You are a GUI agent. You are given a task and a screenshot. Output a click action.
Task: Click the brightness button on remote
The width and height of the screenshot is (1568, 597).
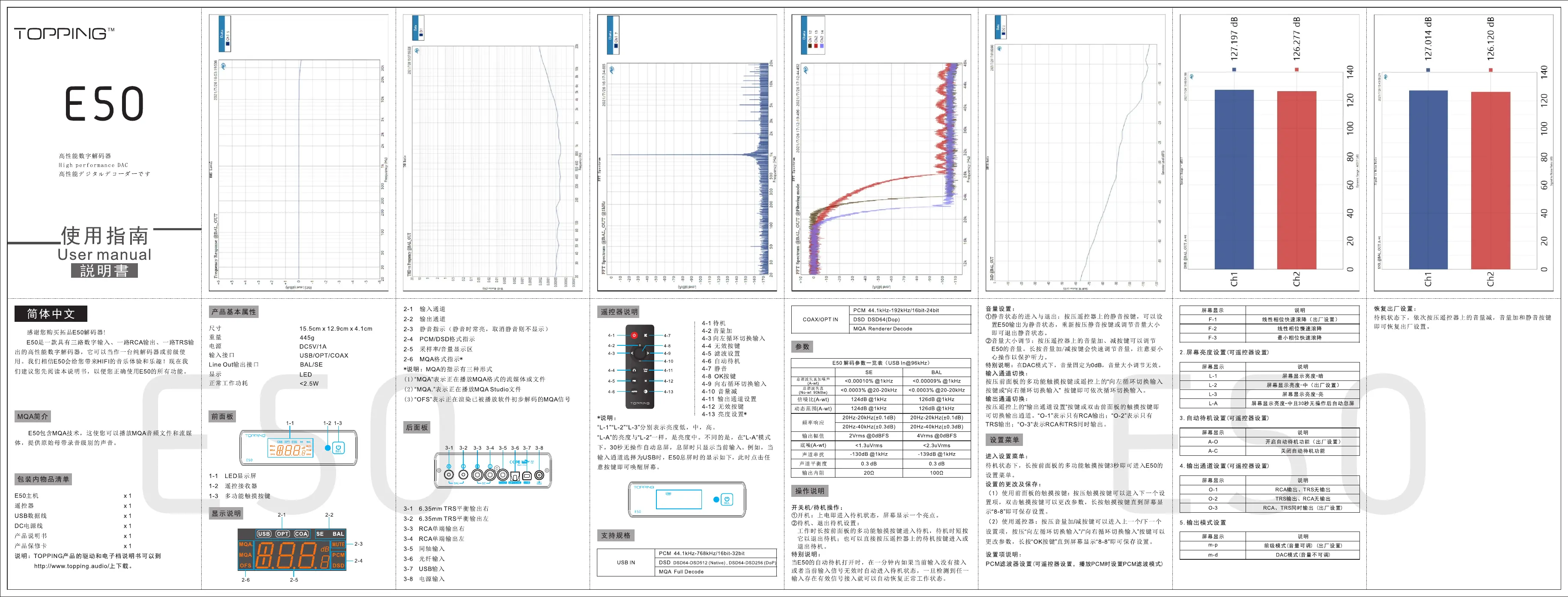646,392
